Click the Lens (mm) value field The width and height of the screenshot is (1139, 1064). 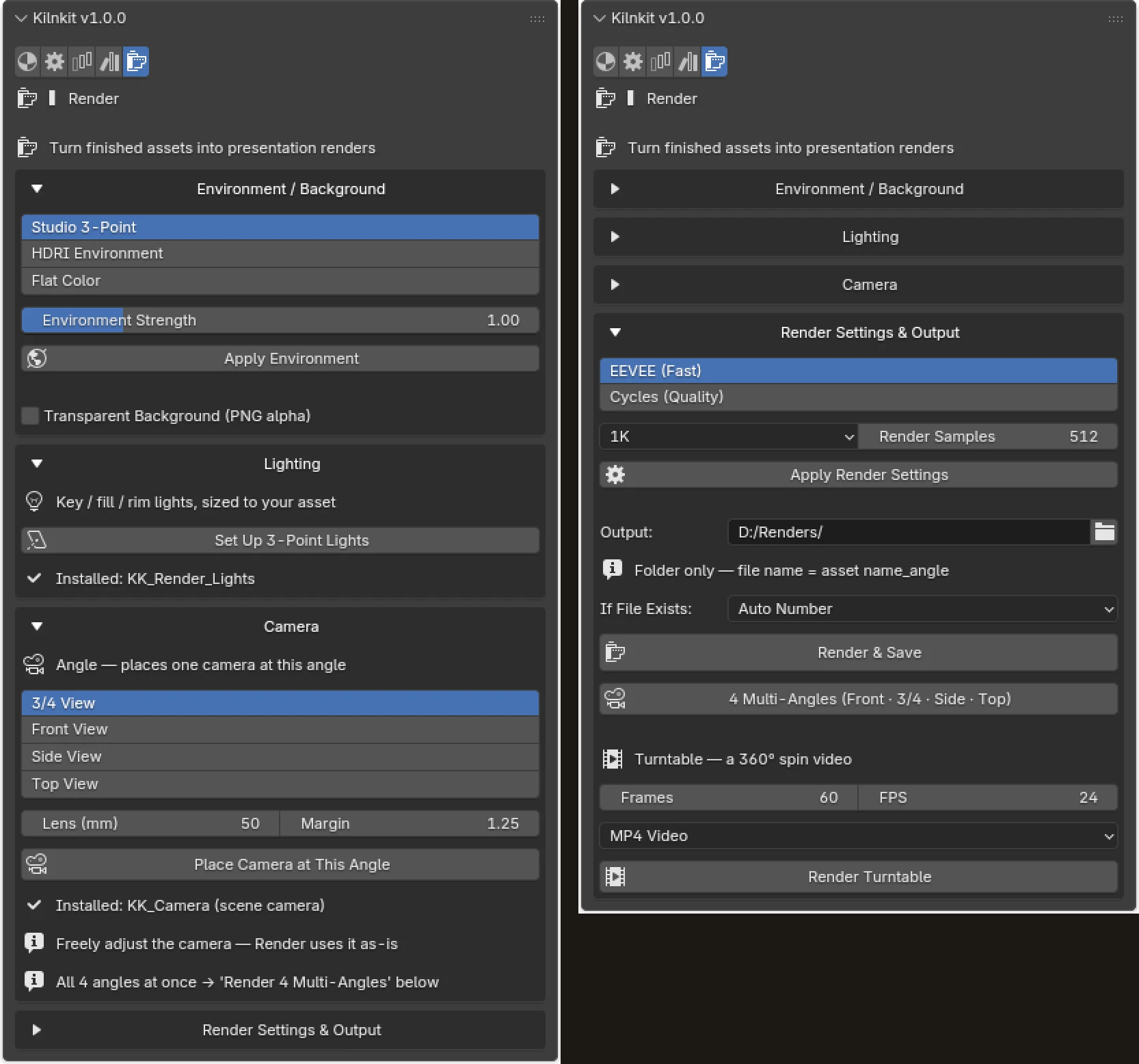(150, 823)
